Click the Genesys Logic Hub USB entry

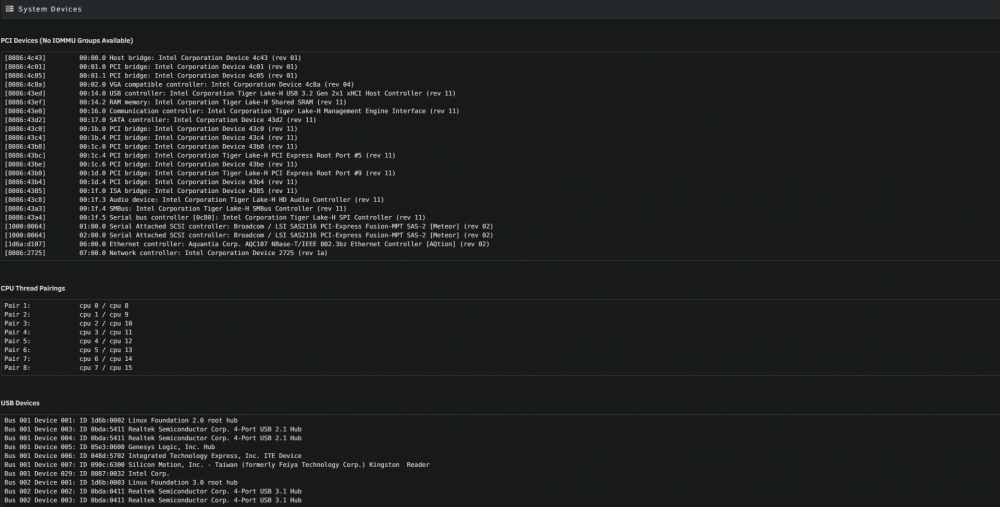click(x=110, y=447)
